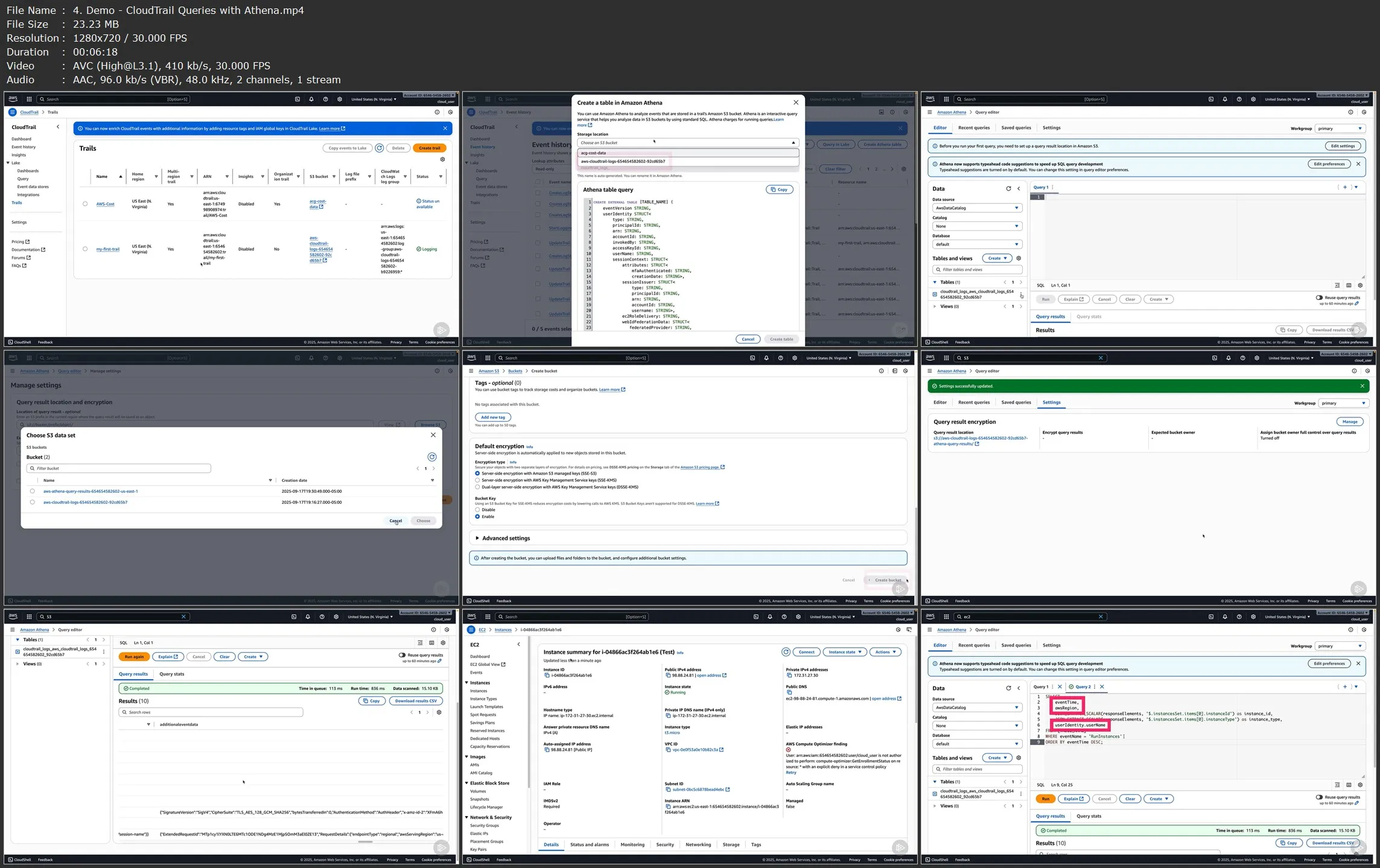Click the Run again button
Image resolution: width=1380 pixels, height=868 pixels.
[134, 657]
